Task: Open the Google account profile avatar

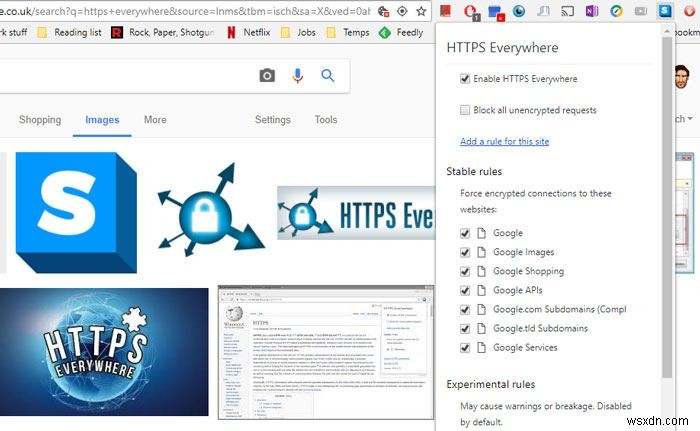Action: coord(682,77)
